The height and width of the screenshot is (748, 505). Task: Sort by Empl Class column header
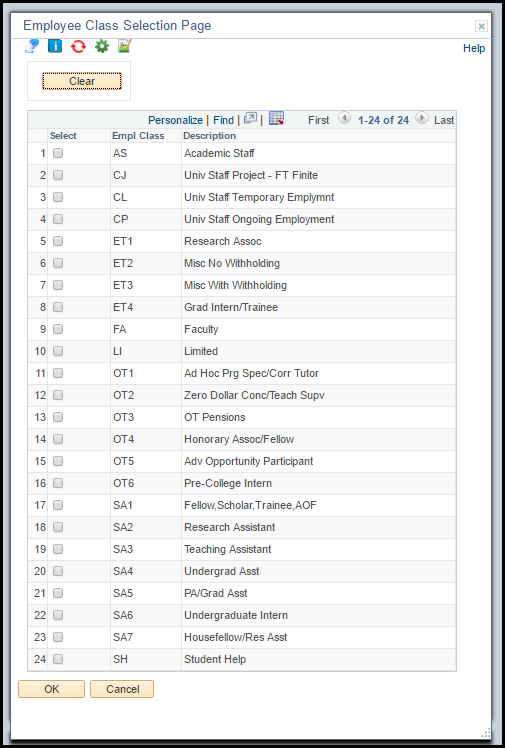(x=138, y=135)
